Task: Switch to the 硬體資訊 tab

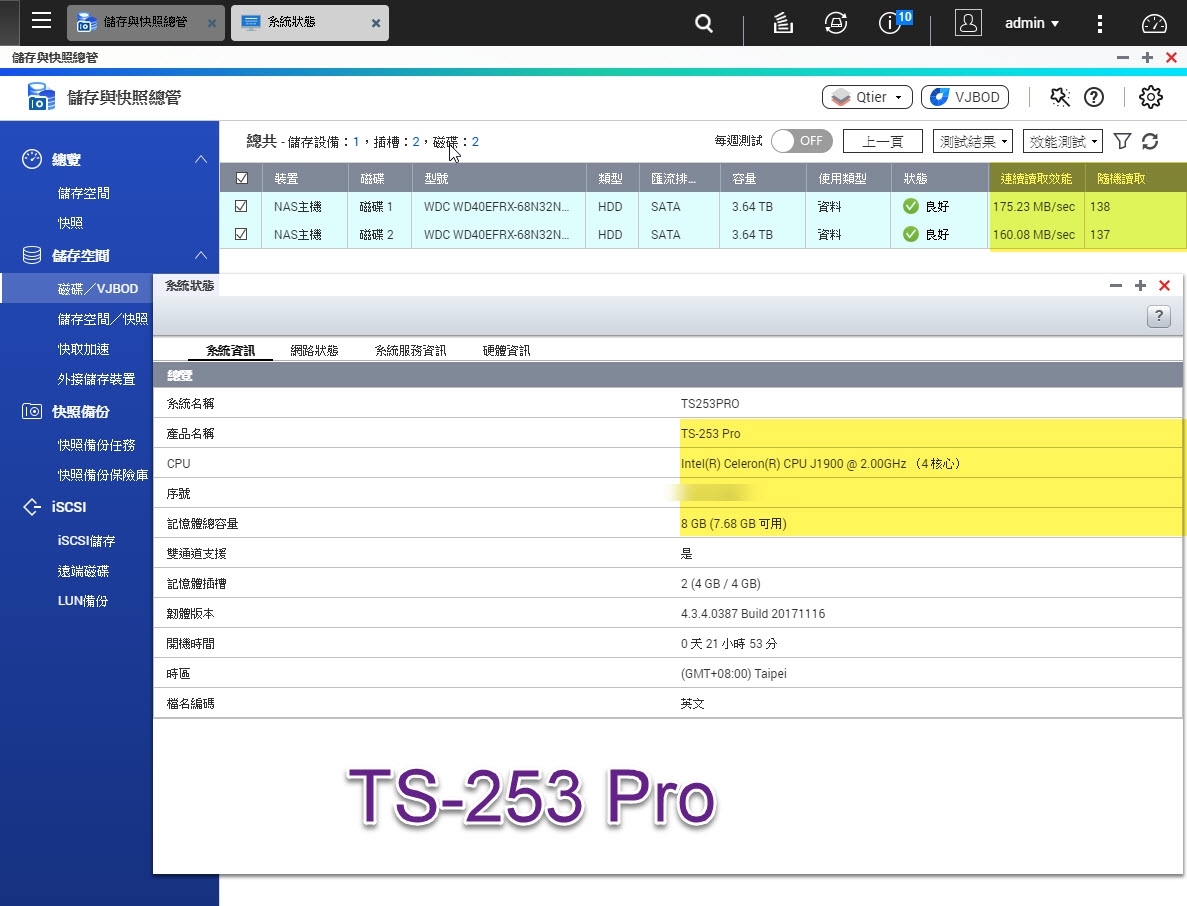Action: tap(506, 350)
